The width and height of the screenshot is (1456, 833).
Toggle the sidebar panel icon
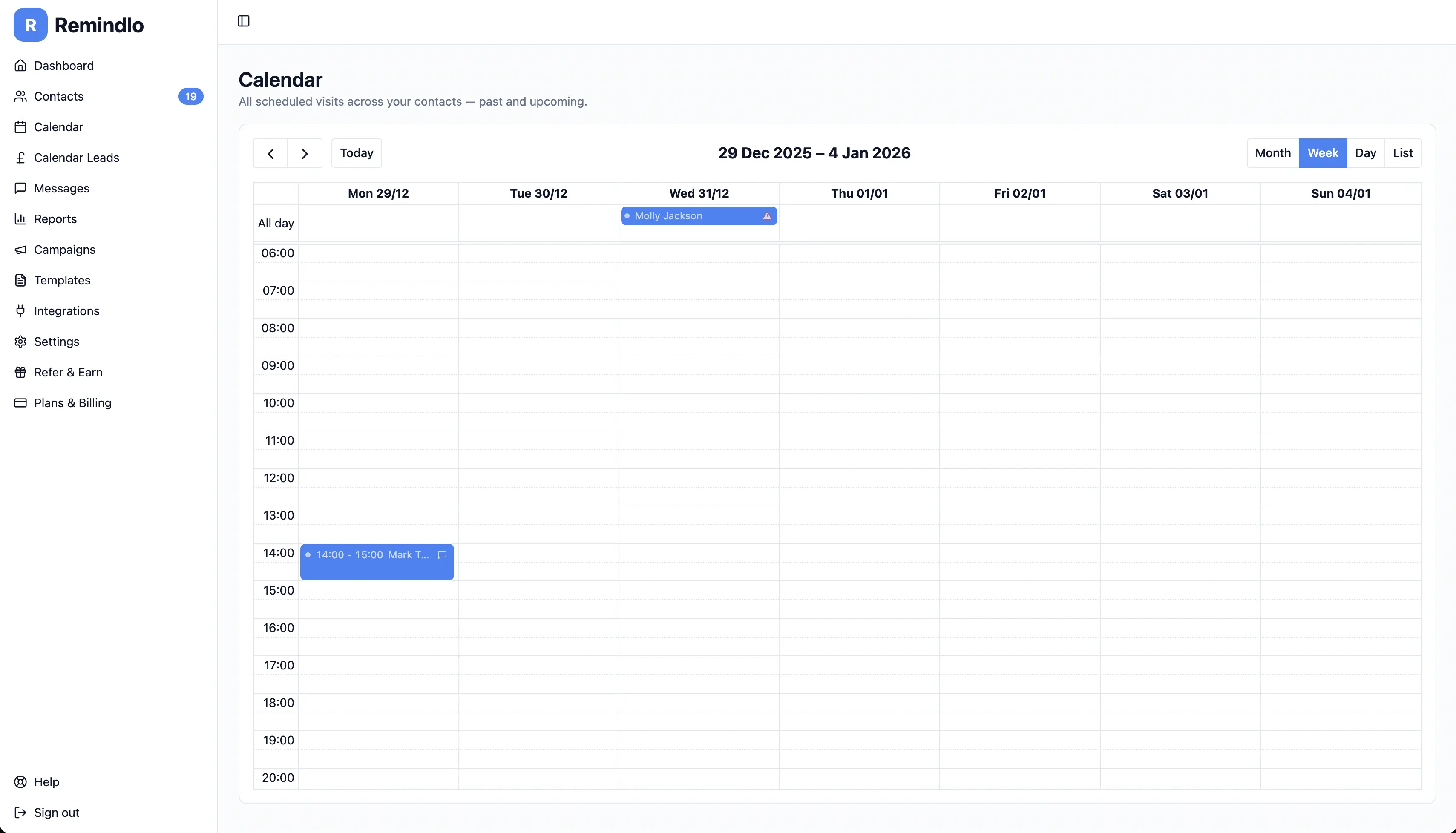(x=244, y=21)
